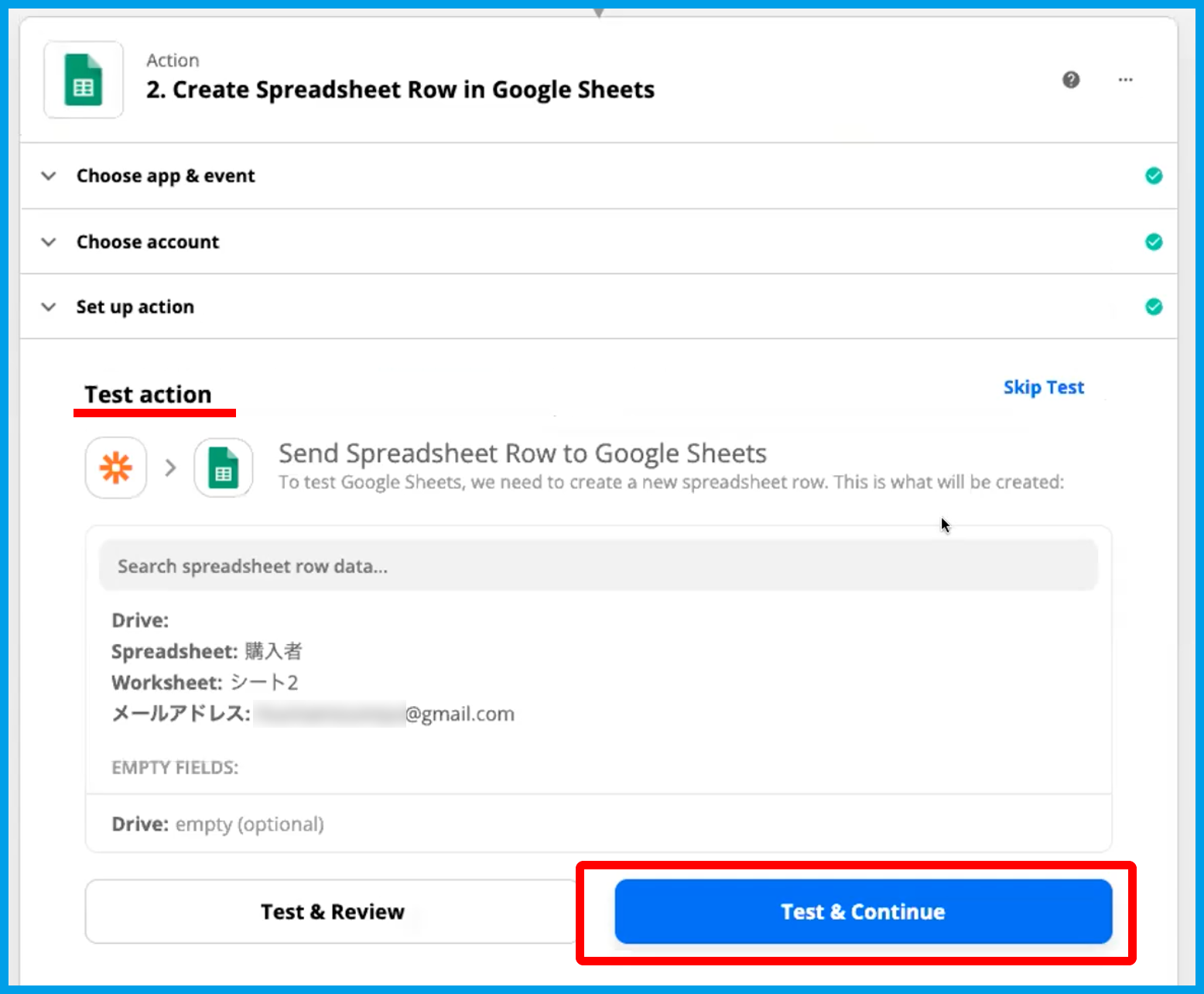Click the Choose account section label

(x=148, y=242)
